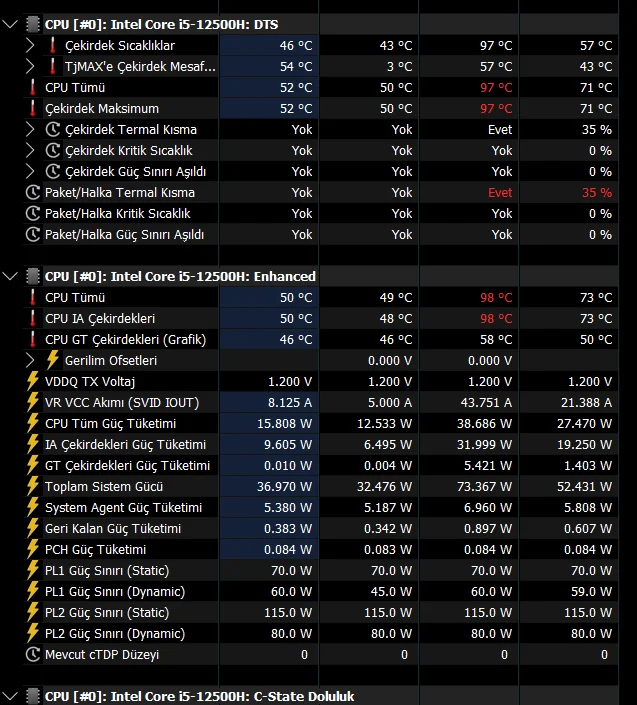Click the 43.751 A maximum current value
This screenshot has height=705, width=637.
[x=486, y=402]
